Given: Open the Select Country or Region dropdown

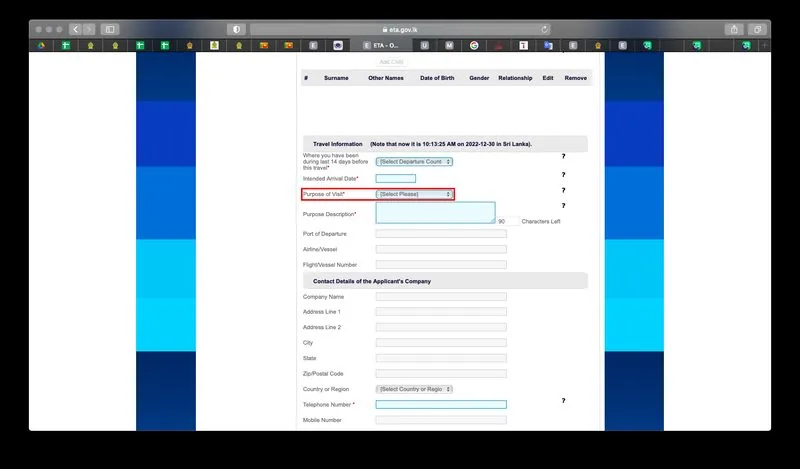Looking at the screenshot, I should (x=414, y=389).
